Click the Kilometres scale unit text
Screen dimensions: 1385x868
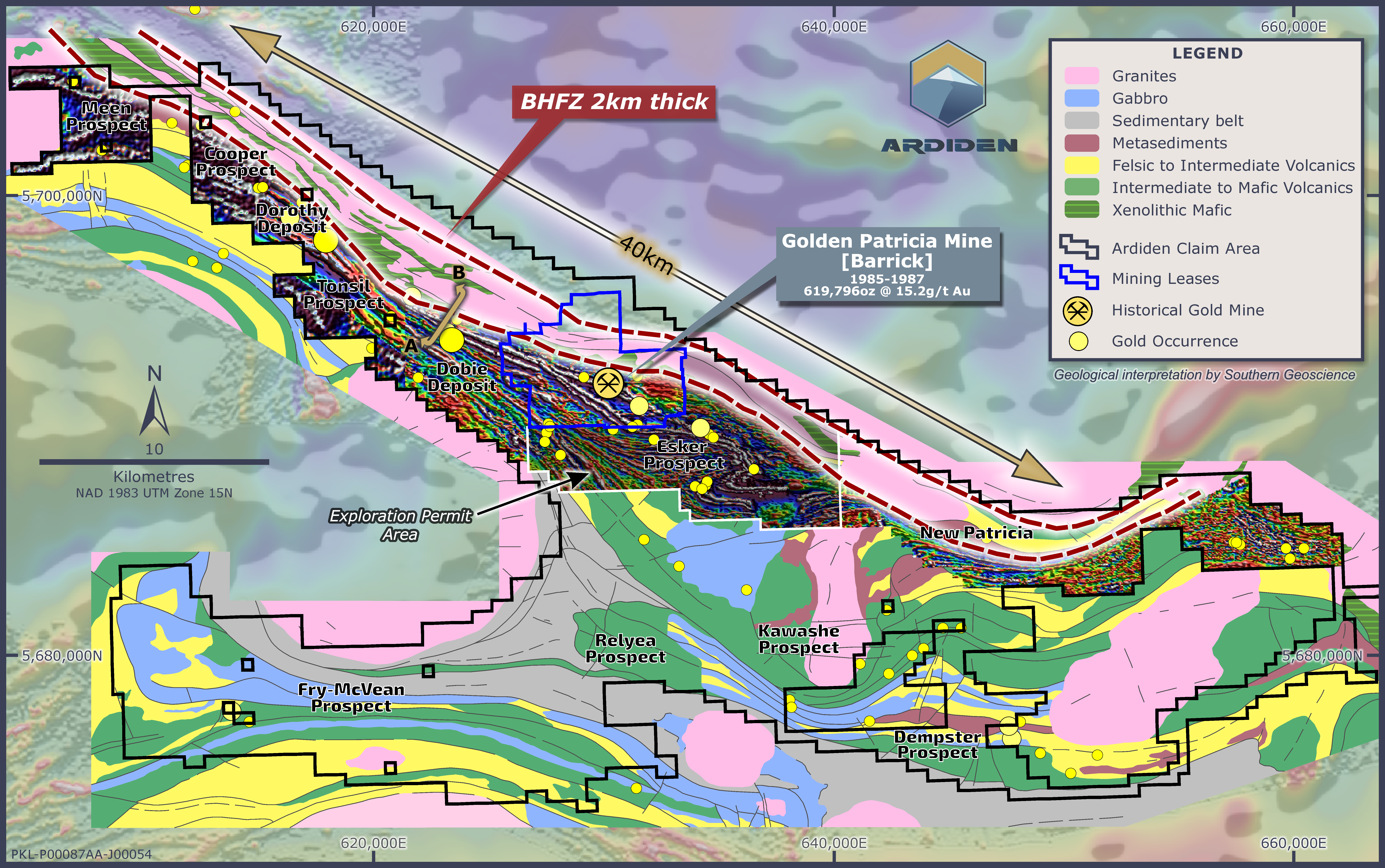(x=154, y=477)
